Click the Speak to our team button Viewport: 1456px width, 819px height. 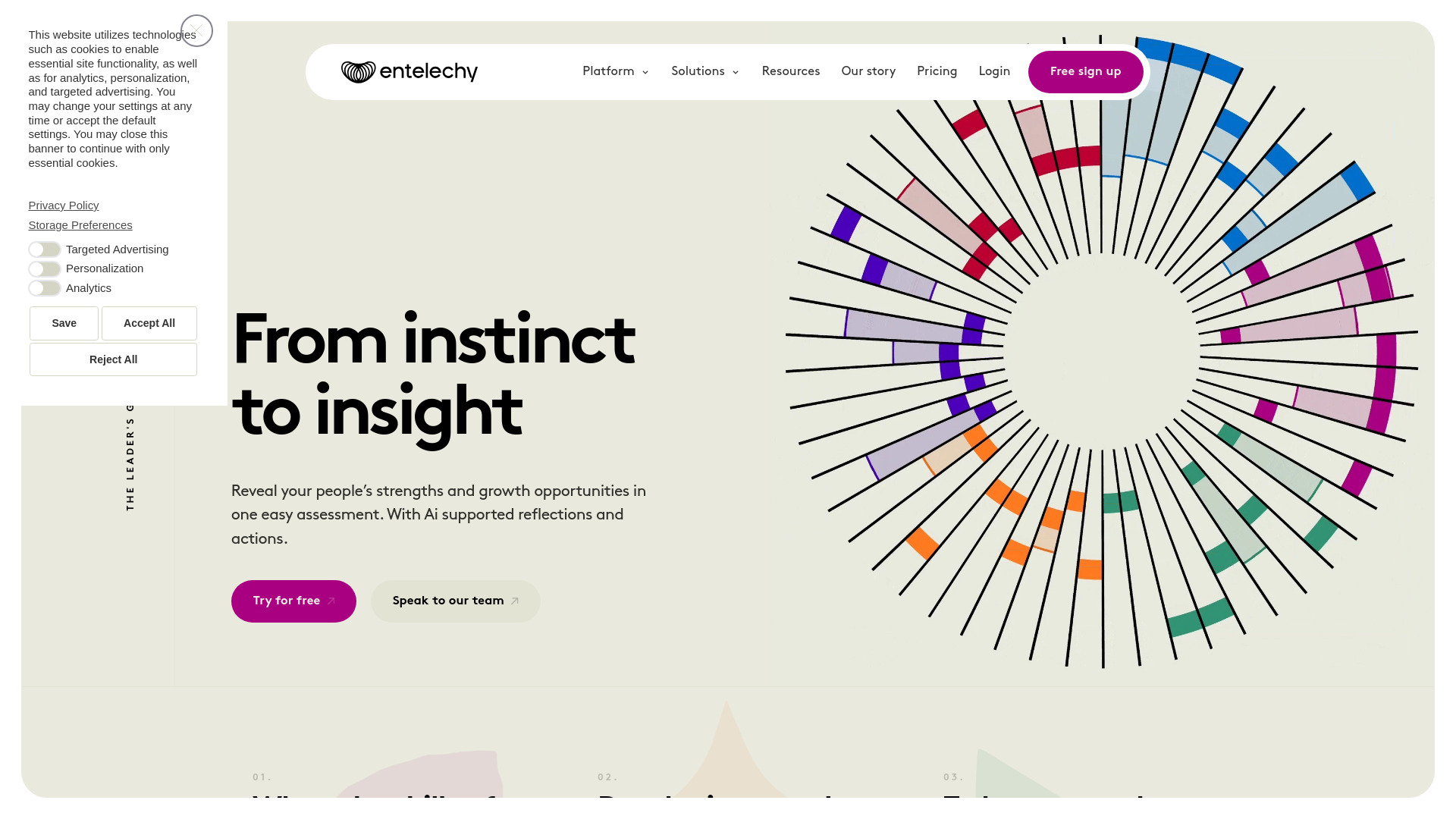click(x=455, y=600)
